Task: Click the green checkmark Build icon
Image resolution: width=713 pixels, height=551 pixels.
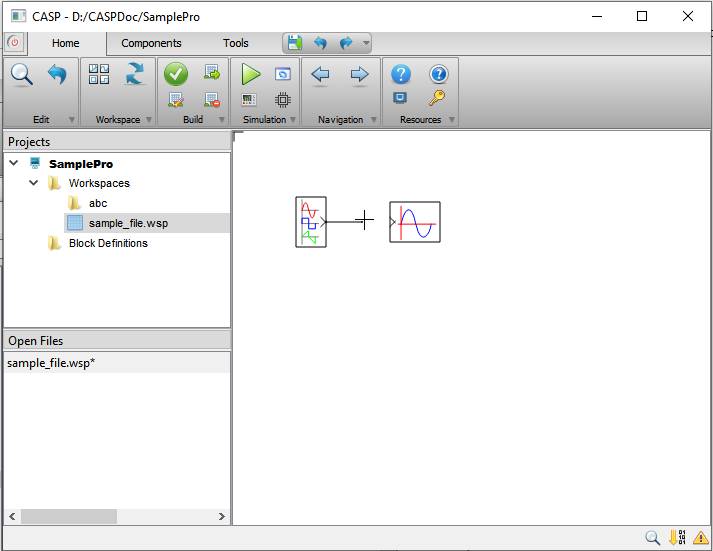Action: pyautogui.click(x=176, y=74)
